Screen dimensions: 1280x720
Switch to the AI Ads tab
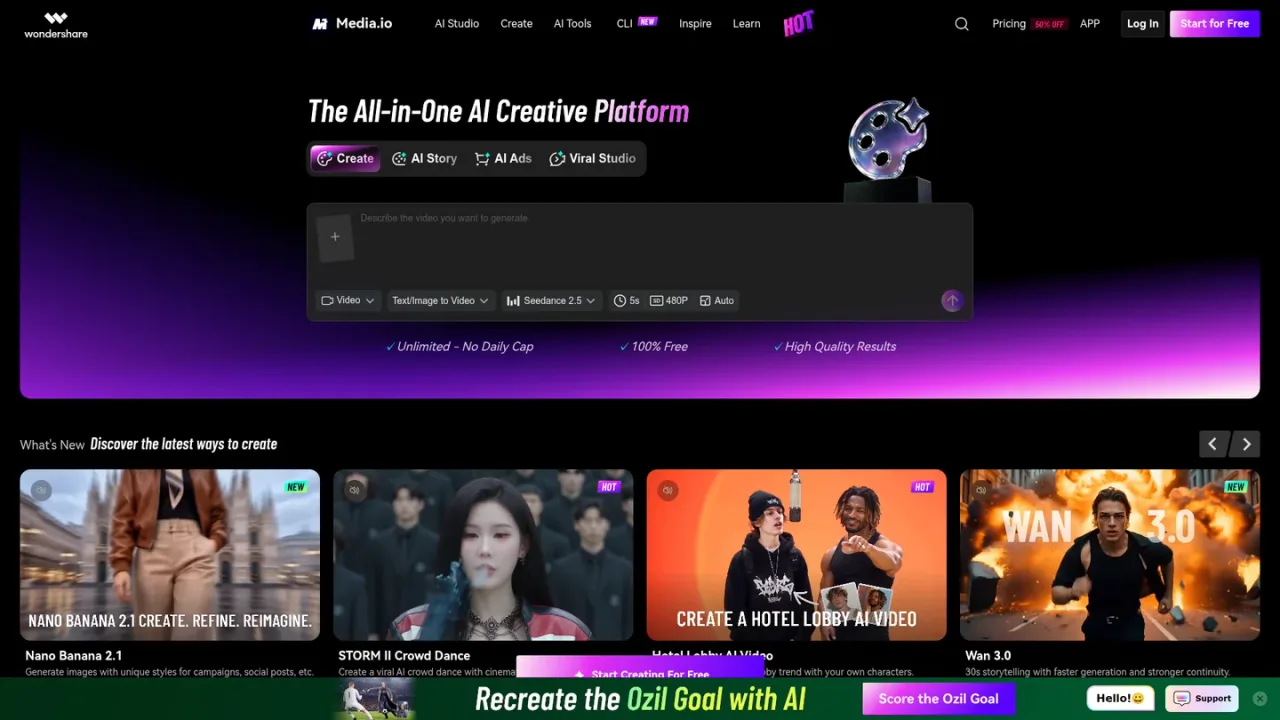pos(503,158)
